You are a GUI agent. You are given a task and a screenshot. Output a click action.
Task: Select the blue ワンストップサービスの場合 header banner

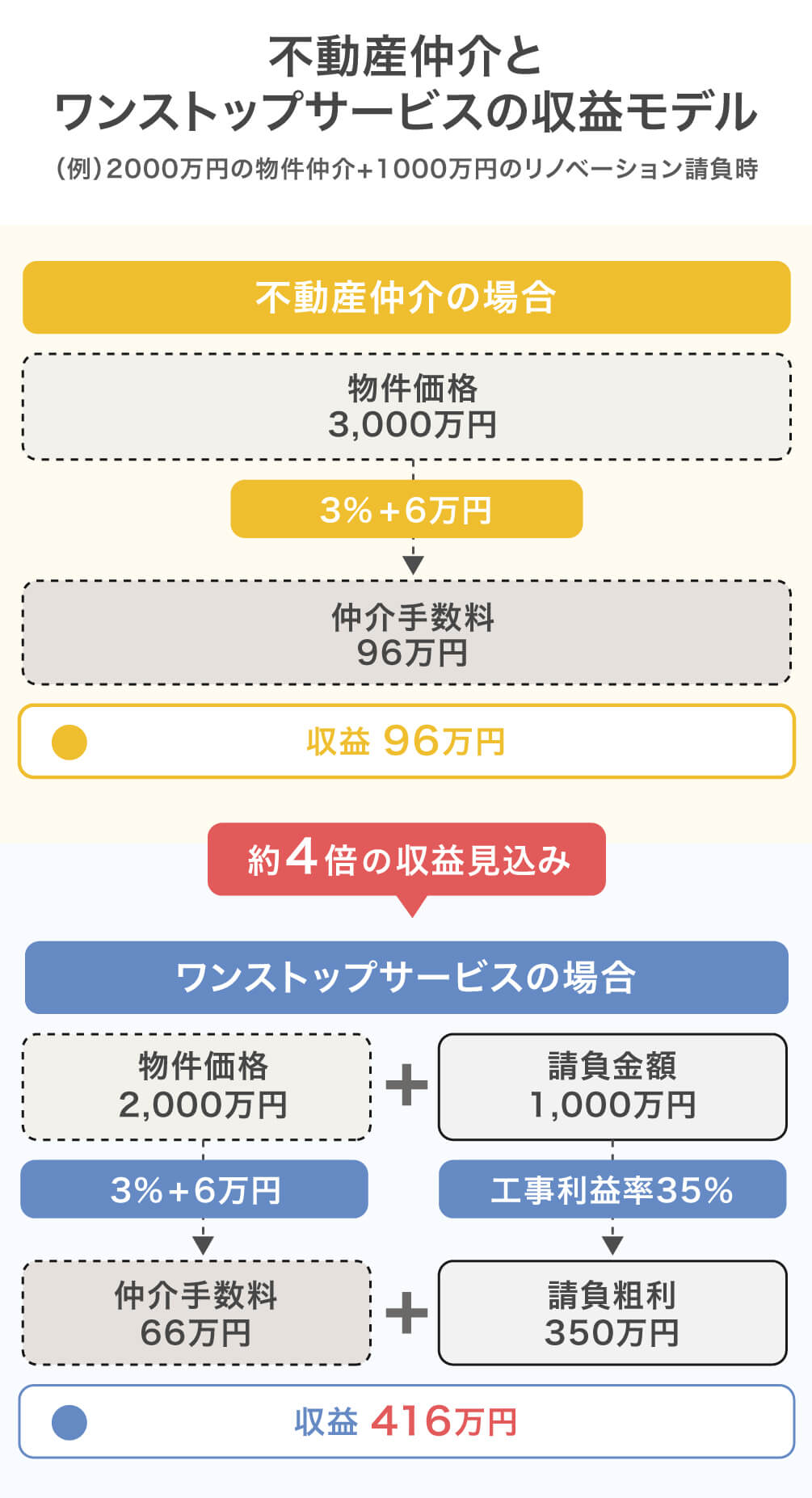406,977
